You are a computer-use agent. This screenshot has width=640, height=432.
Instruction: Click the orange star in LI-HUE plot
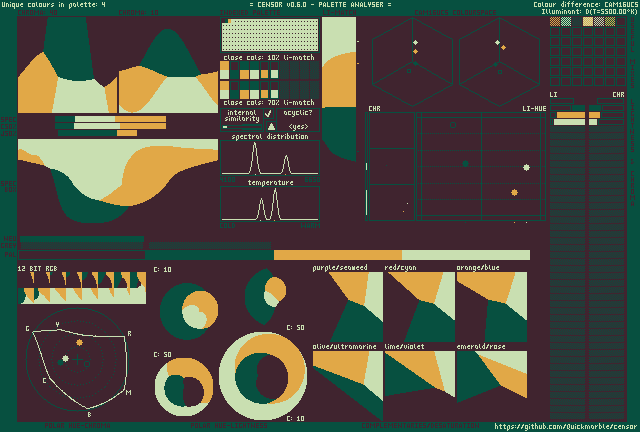(515, 192)
